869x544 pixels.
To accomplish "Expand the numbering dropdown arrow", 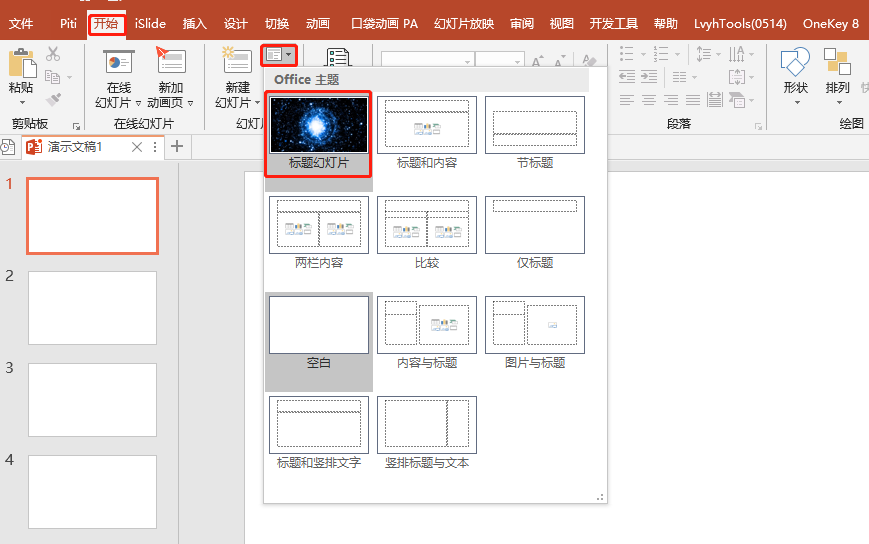I will click(677, 54).
